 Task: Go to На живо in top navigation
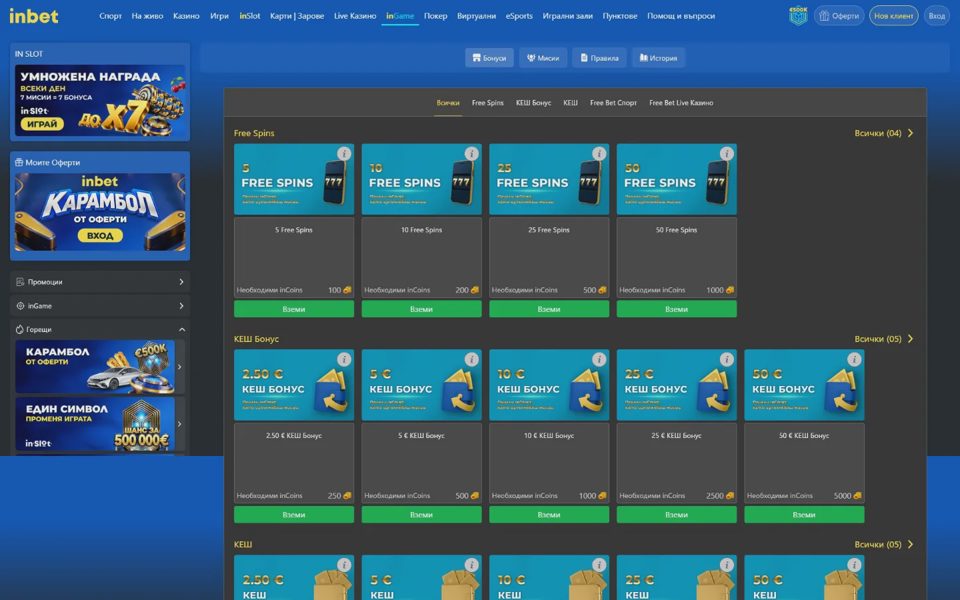[x=147, y=16]
